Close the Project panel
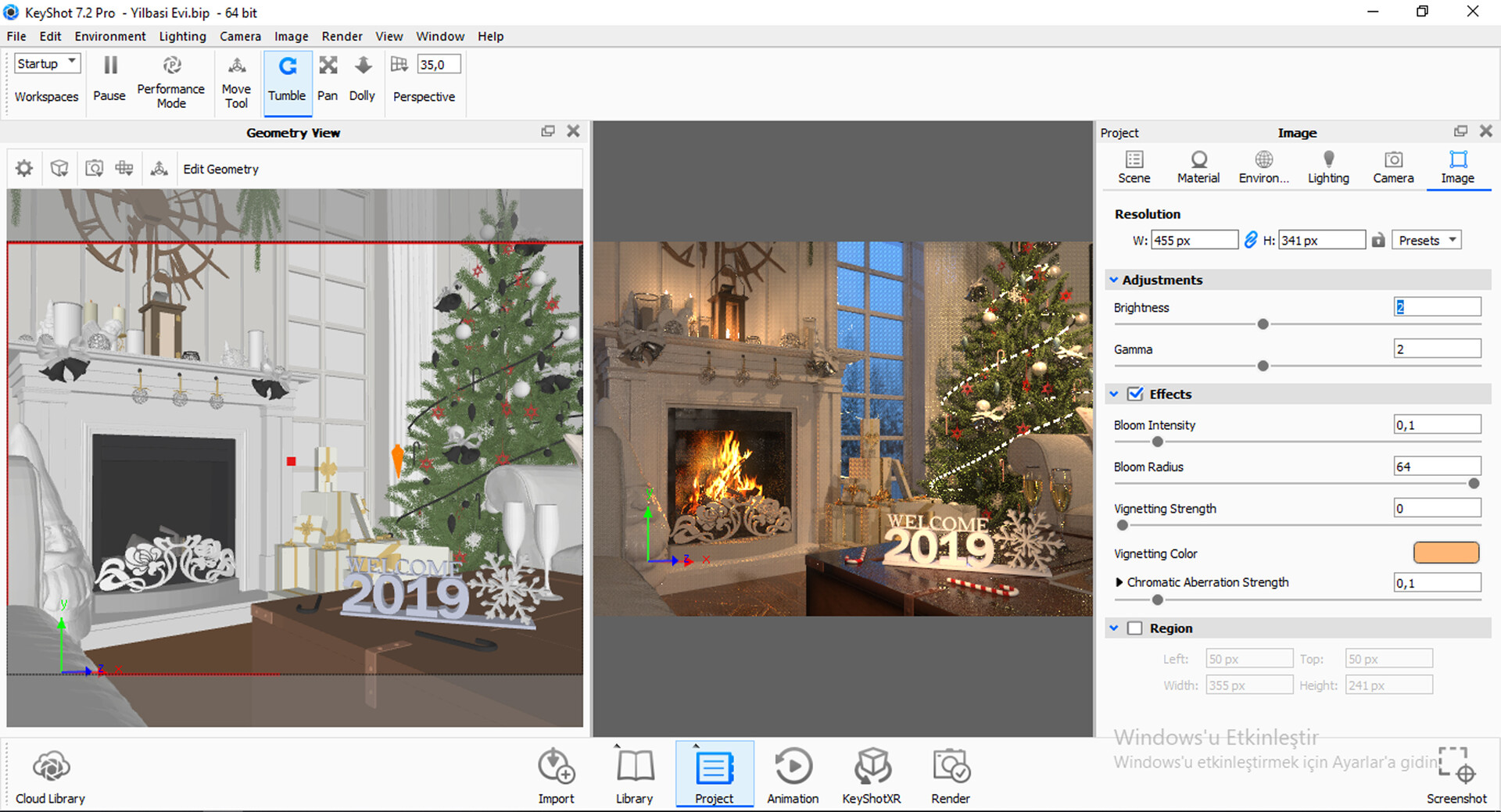Image resolution: width=1501 pixels, height=812 pixels. [1486, 131]
